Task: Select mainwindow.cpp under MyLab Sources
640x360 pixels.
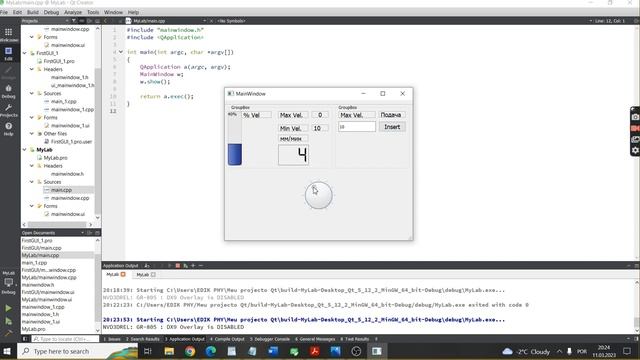Action: (70, 198)
